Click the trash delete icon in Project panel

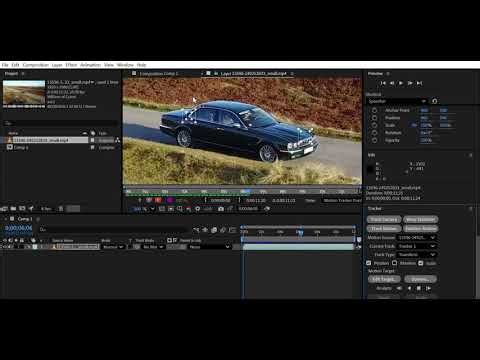pos(61,209)
